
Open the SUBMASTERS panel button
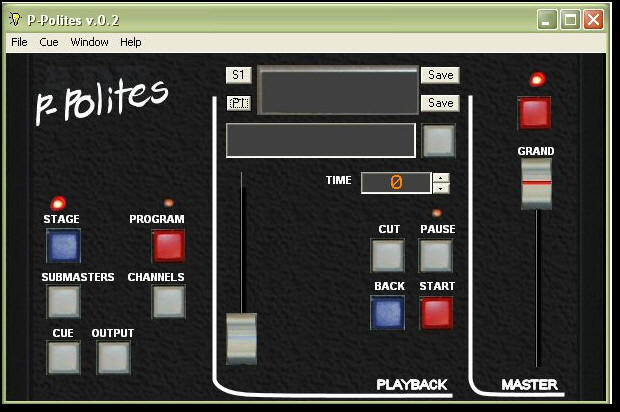pyautogui.click(x=63, y=302)
